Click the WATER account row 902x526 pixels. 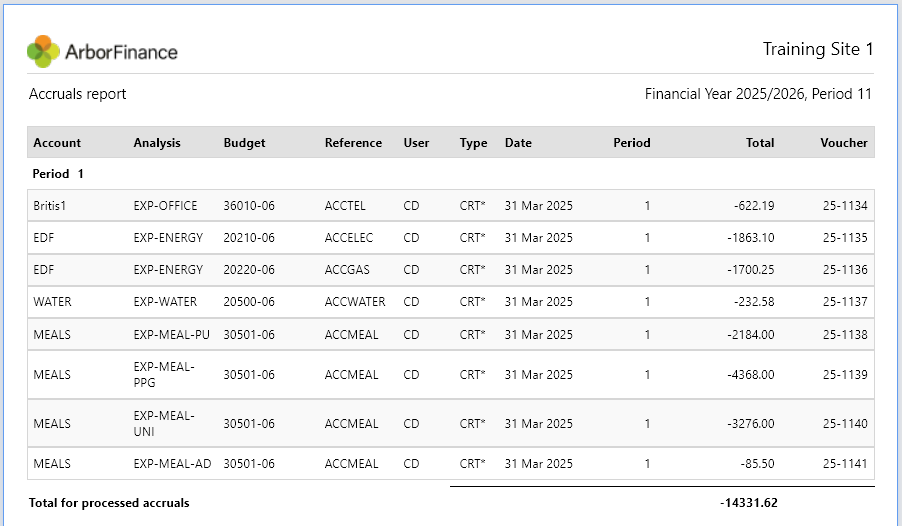pyautogui.click(x=450, y=302)
